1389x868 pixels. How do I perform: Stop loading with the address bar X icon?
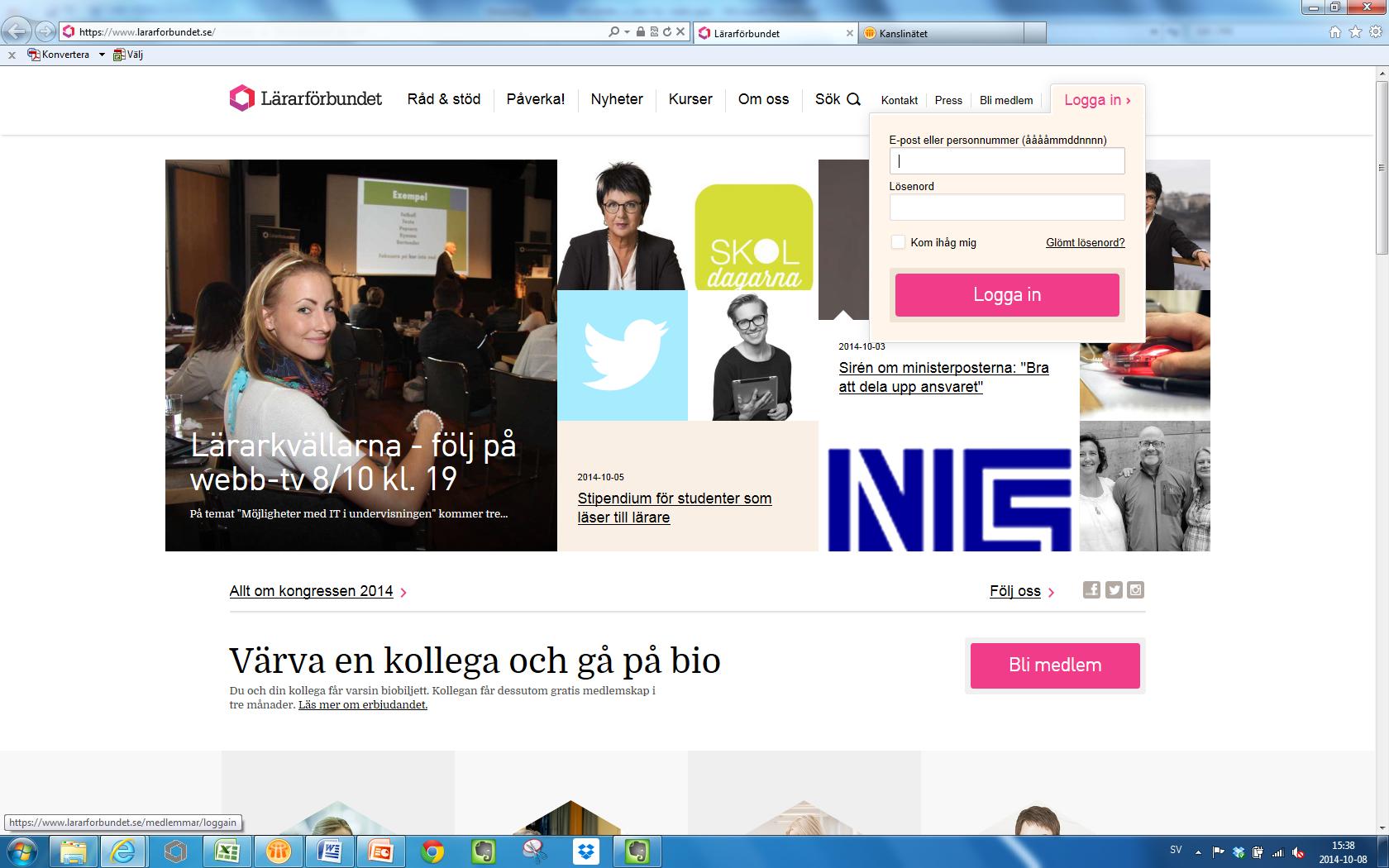680,32
